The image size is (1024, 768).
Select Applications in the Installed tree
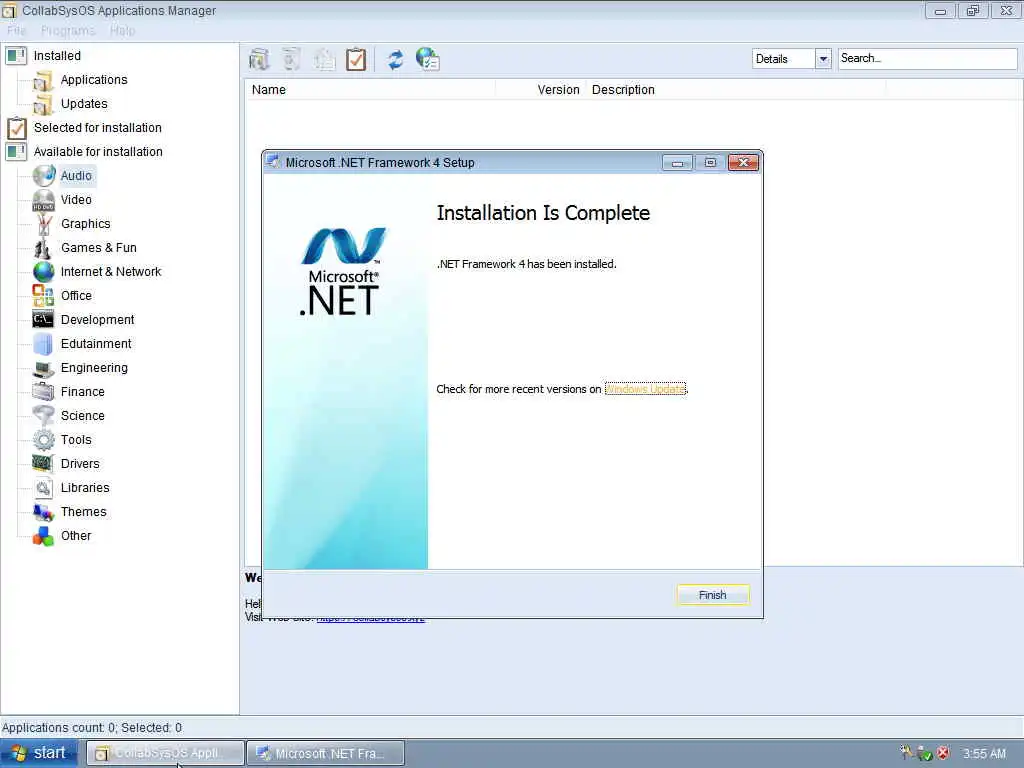coord(94,80)
